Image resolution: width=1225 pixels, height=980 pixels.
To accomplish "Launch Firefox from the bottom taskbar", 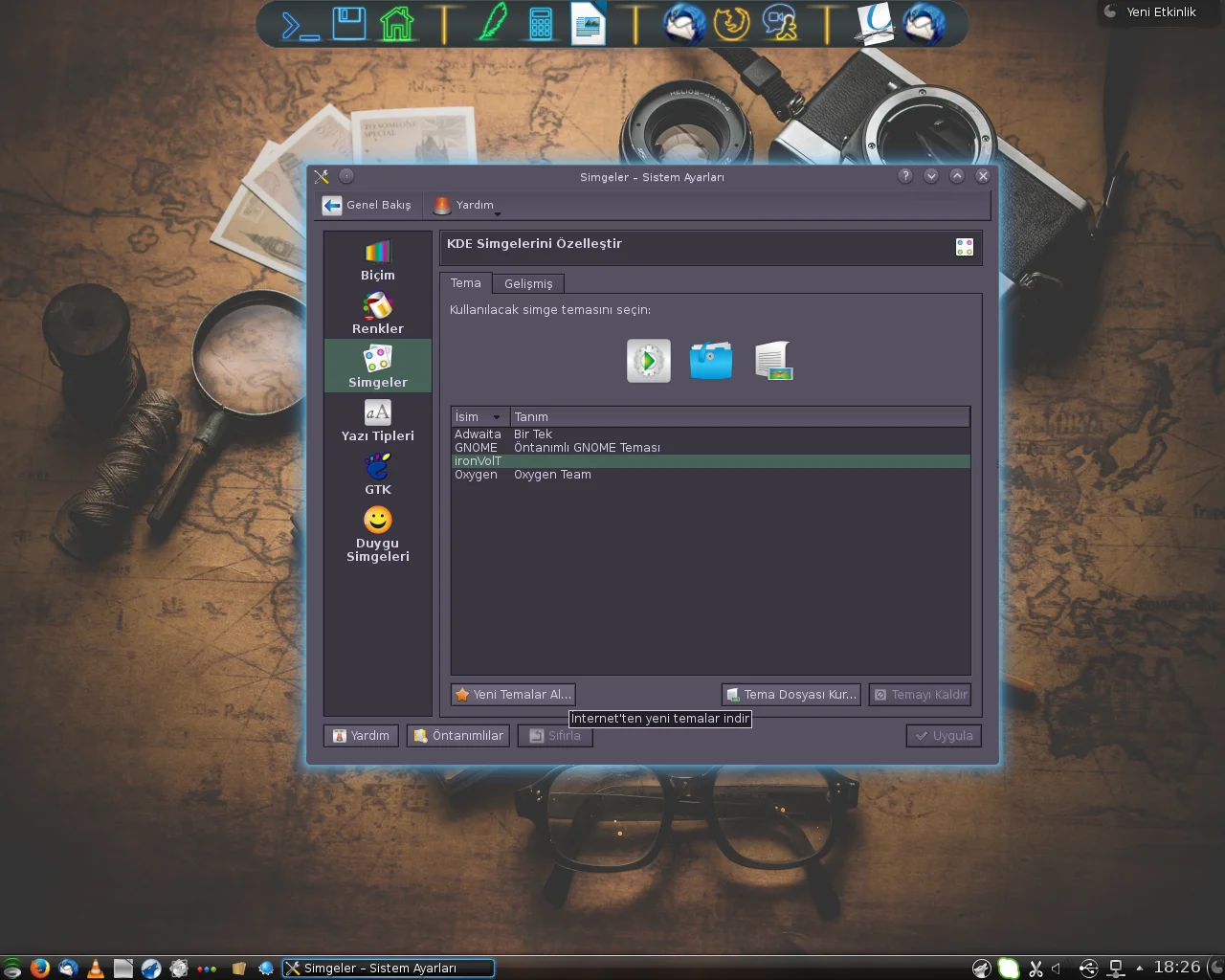I will click(39, 969).
